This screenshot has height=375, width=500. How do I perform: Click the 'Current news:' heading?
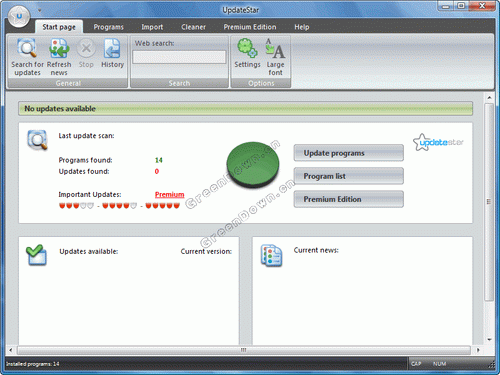(316, 250)
